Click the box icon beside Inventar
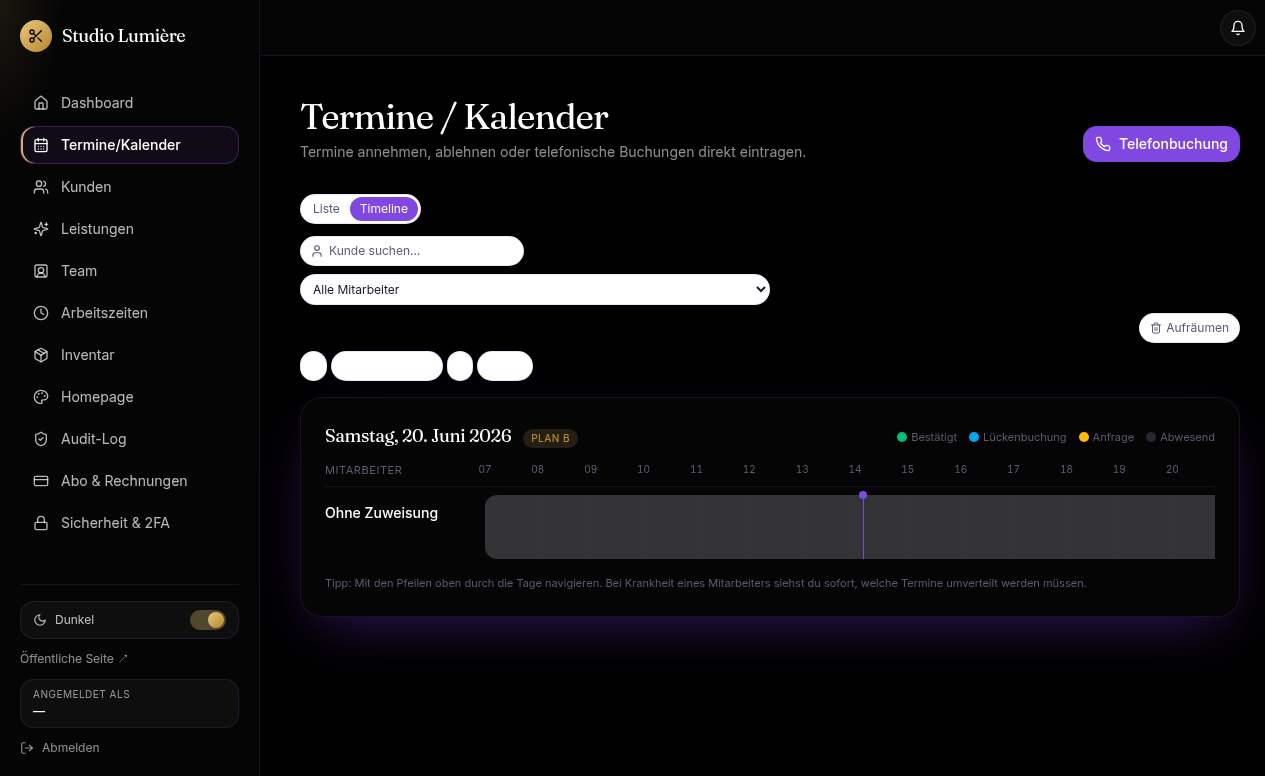Screen dimensions: 1265x776 pos(41,355)
